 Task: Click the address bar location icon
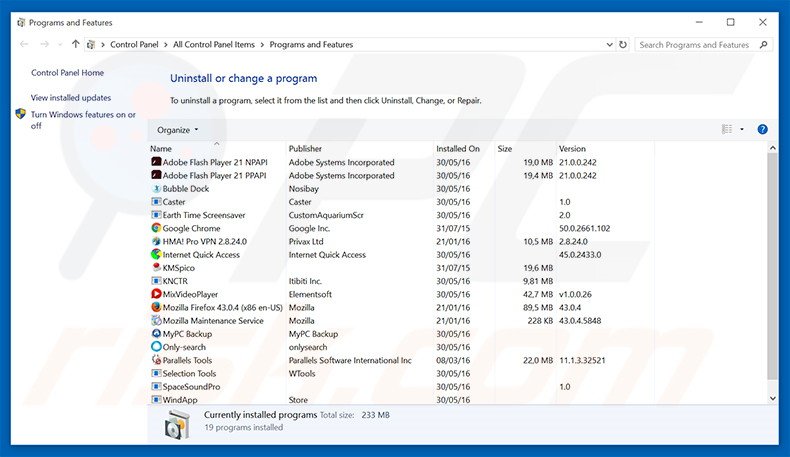coord(91,44)
